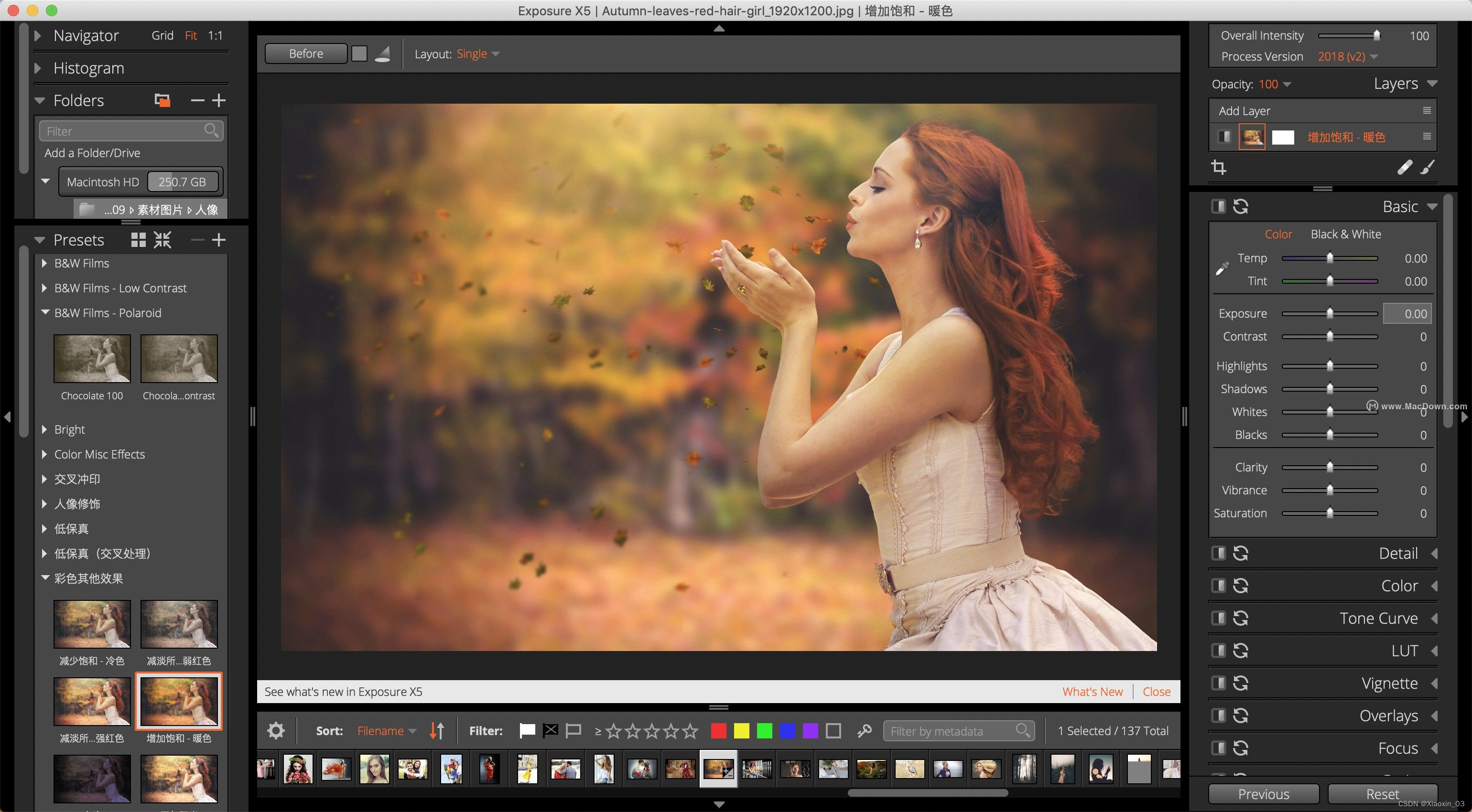Viewport: 1472px width, 812px height.
Task: Select Grid view in Navigator
Action: [162, 35]
